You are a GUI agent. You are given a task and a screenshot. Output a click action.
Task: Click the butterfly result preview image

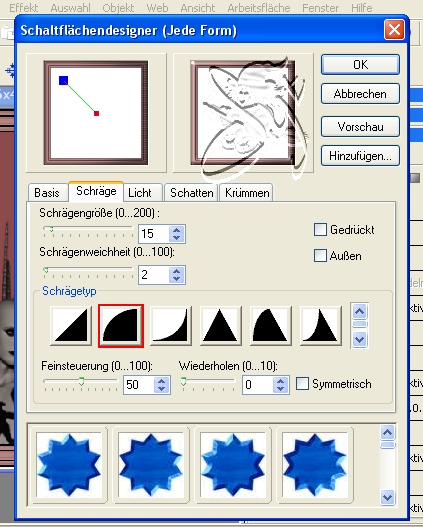244,113
